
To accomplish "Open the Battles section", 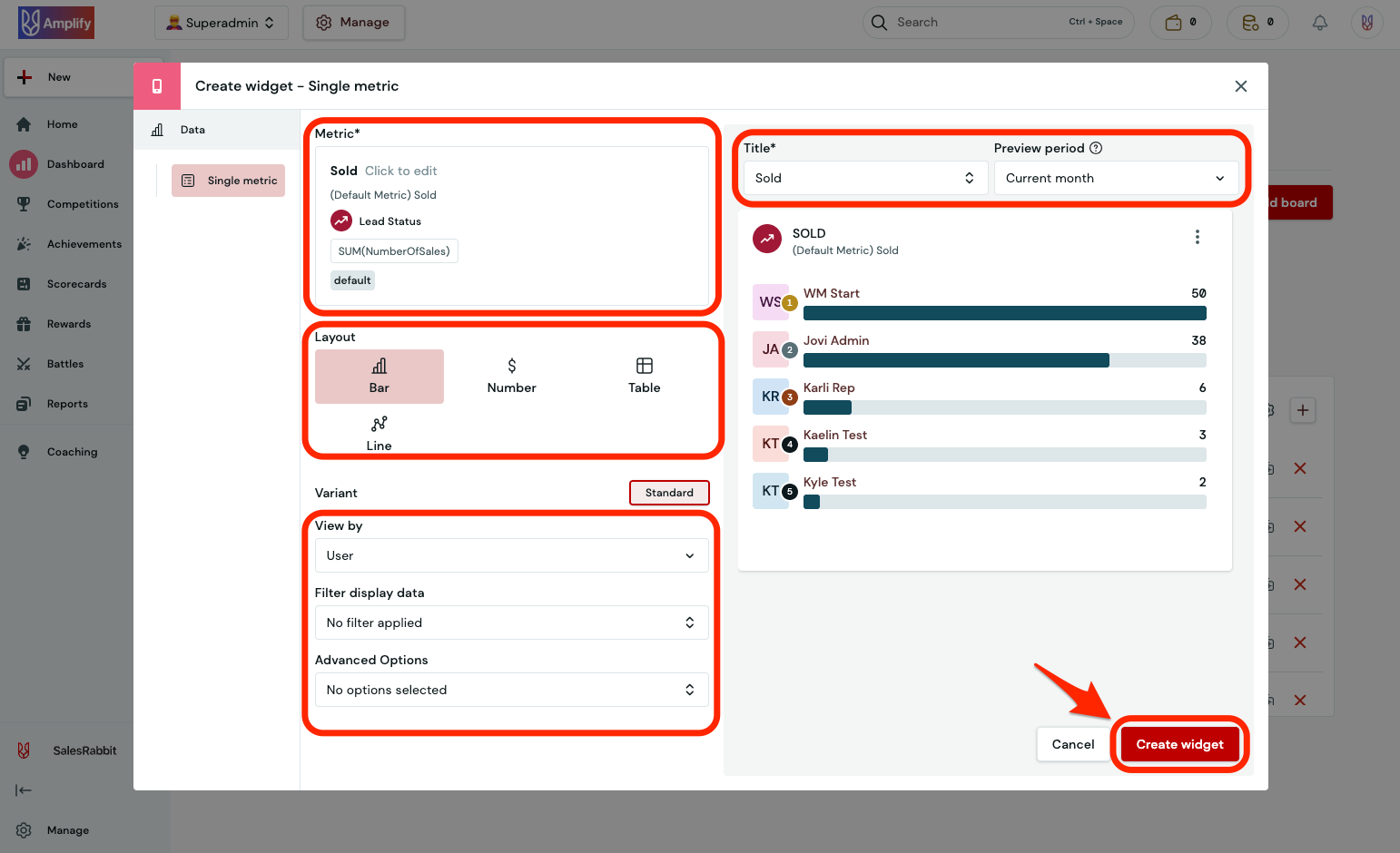I will point(64,363).
